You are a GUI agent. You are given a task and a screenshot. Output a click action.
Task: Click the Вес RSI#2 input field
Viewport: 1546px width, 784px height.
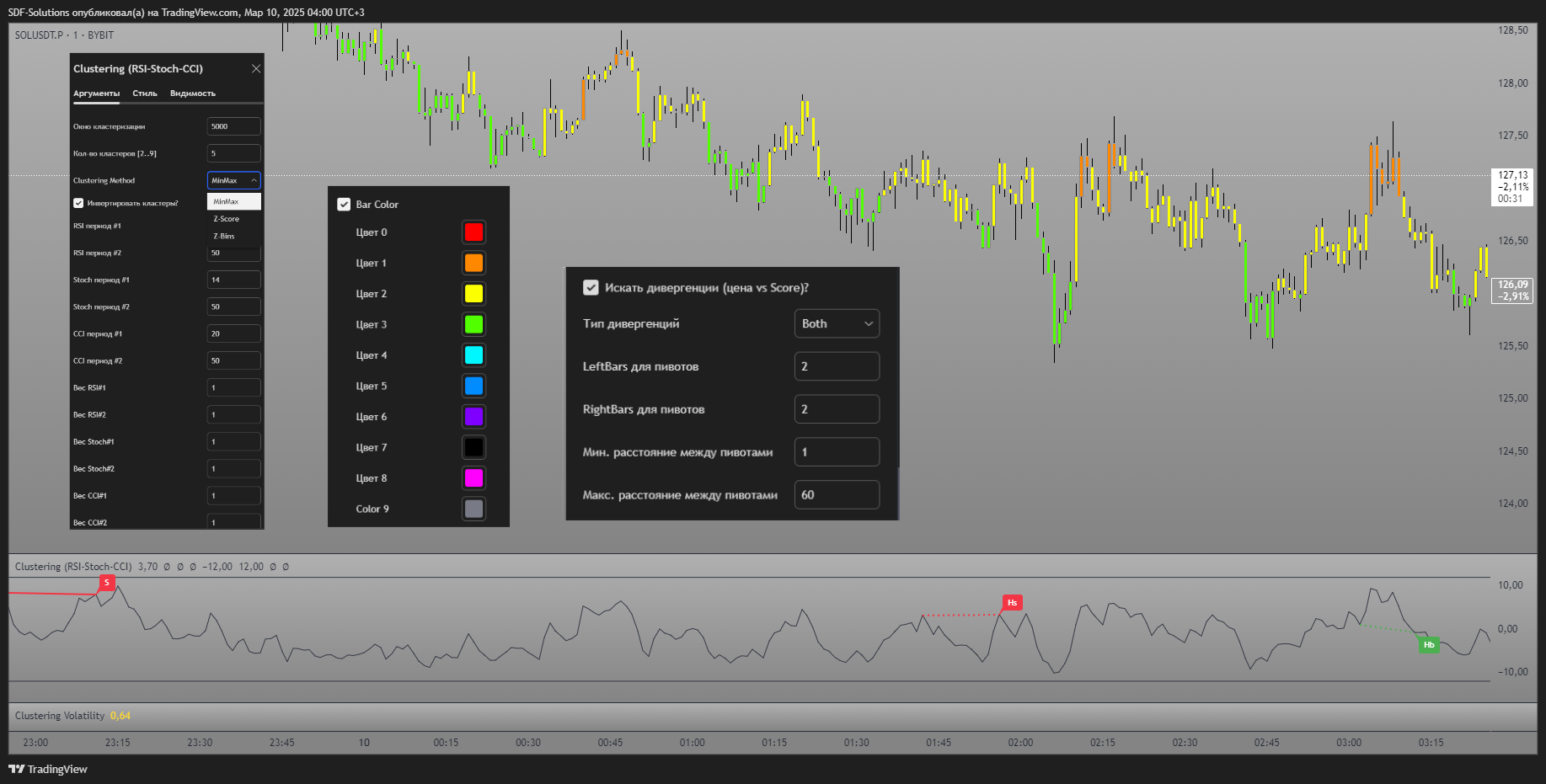click(x=234, y=414)
